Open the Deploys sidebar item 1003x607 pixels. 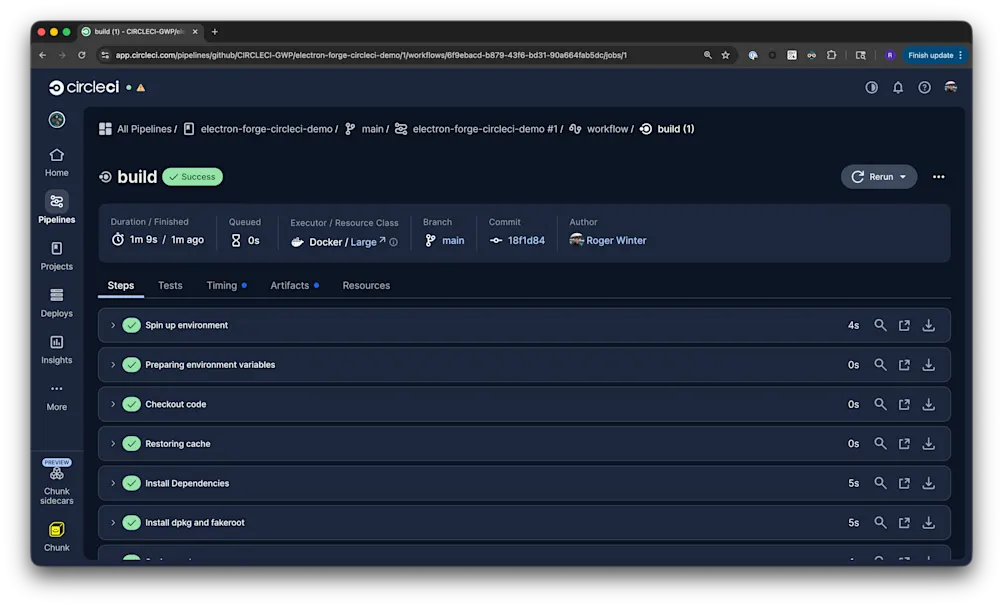[x=56, y=303]
